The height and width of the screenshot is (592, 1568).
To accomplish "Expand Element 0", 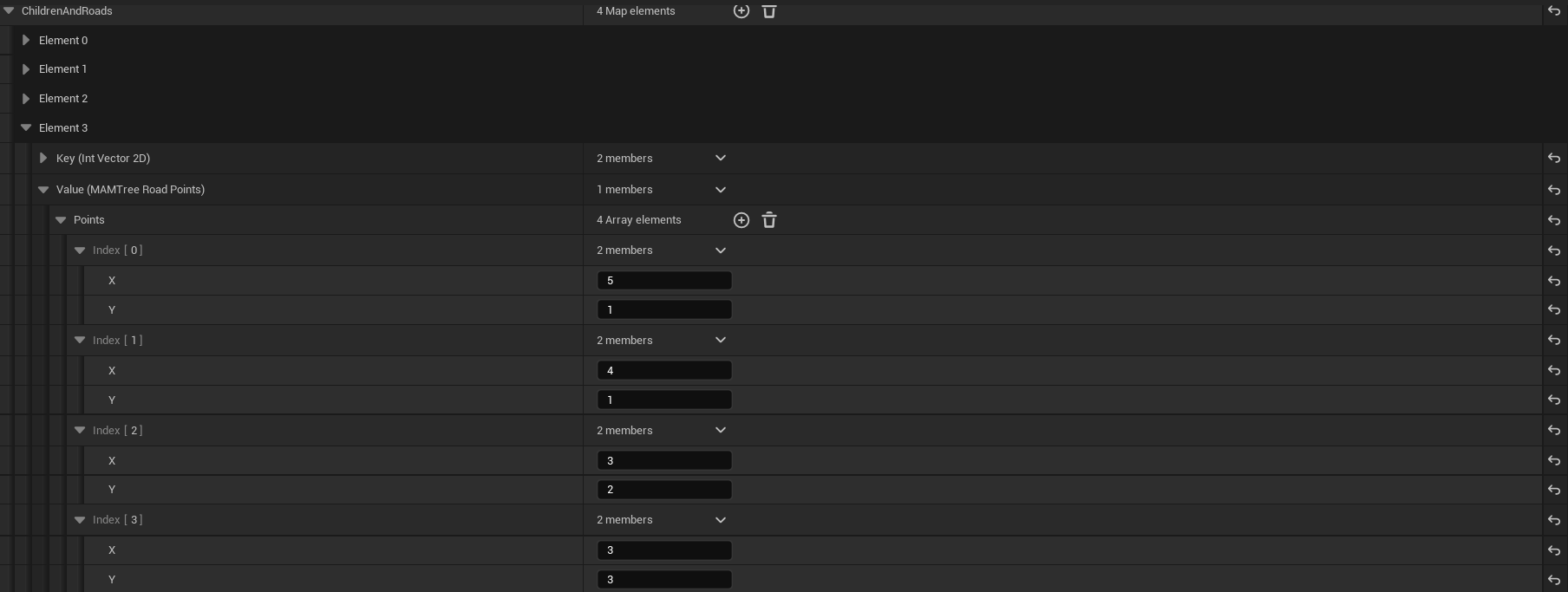I will [26, 40].
